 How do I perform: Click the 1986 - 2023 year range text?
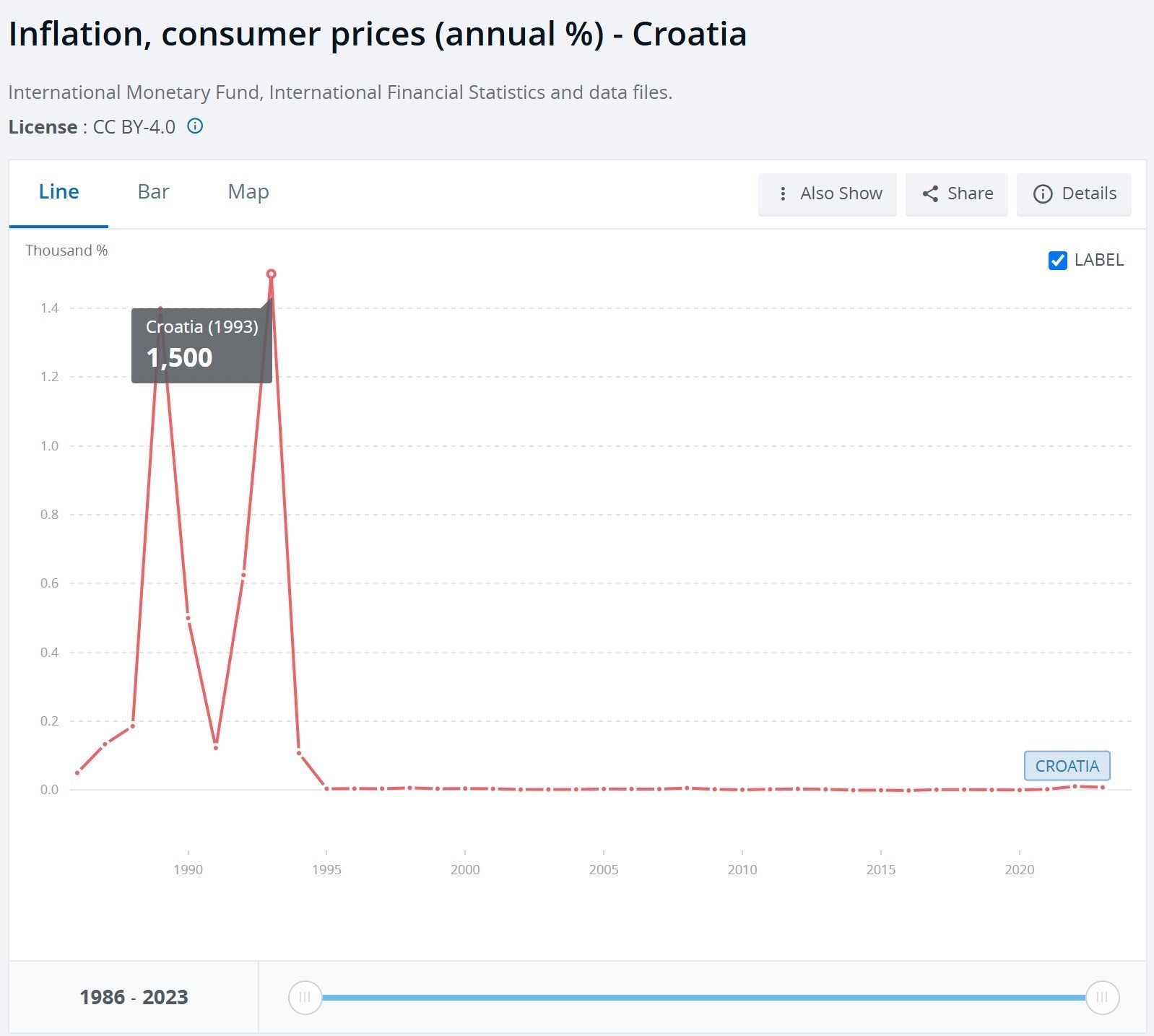pos(134,997)
